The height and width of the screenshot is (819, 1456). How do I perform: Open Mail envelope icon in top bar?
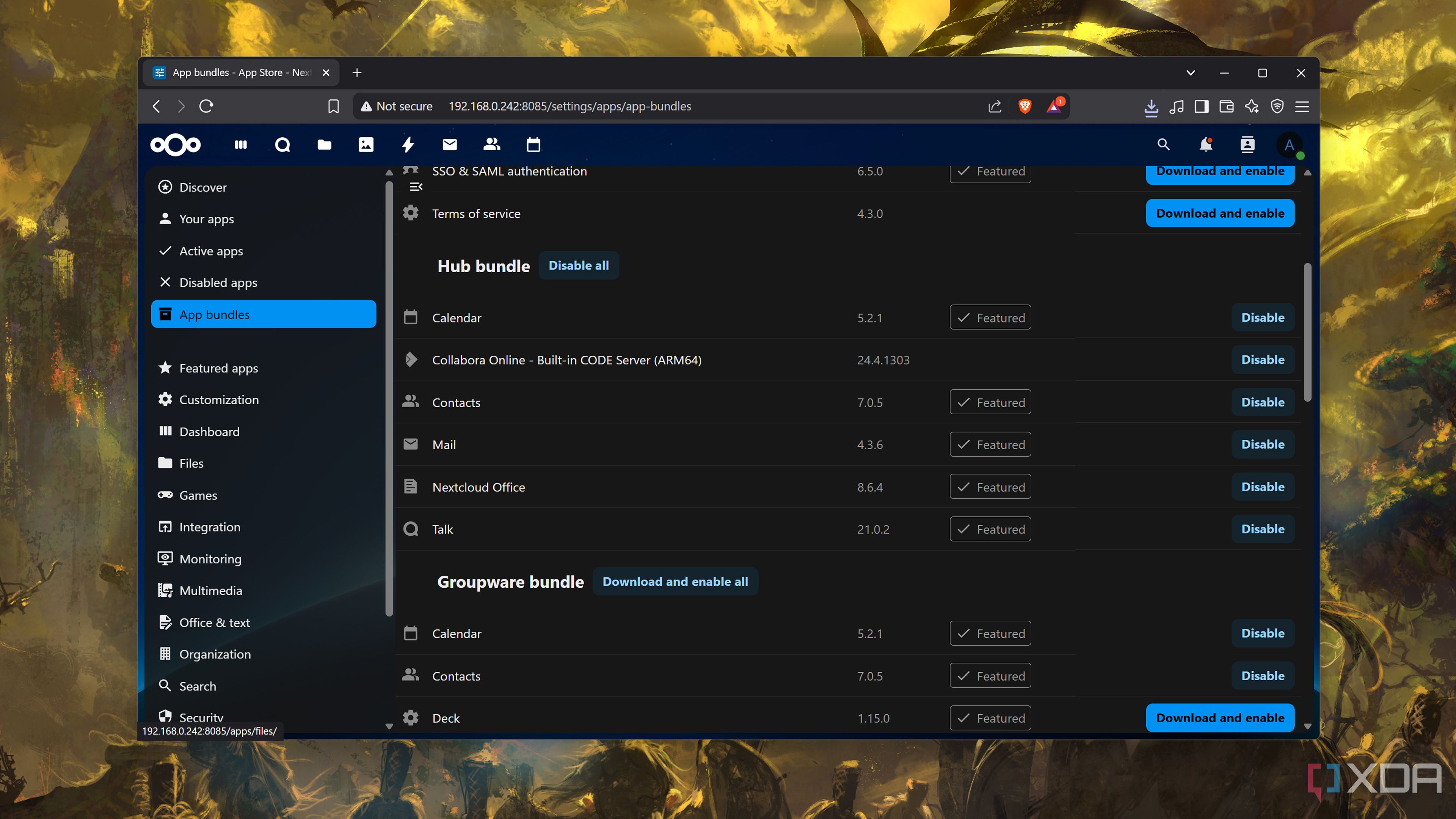450,145
